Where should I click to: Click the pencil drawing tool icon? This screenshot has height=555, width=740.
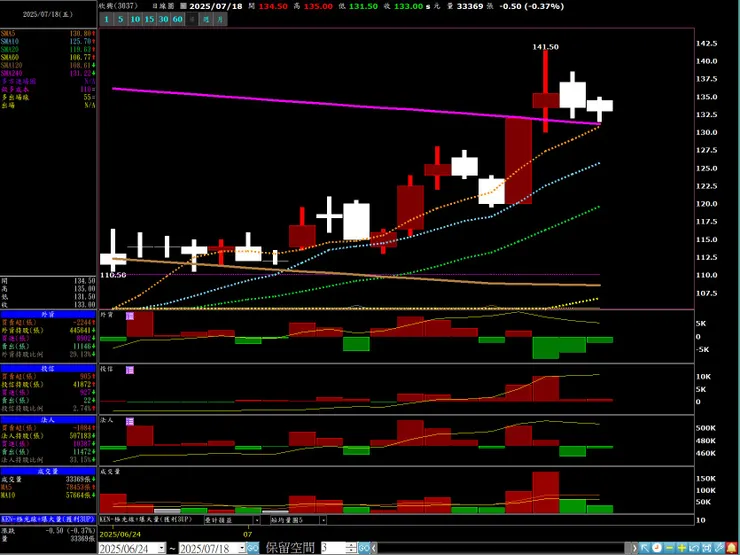point(719,548)
